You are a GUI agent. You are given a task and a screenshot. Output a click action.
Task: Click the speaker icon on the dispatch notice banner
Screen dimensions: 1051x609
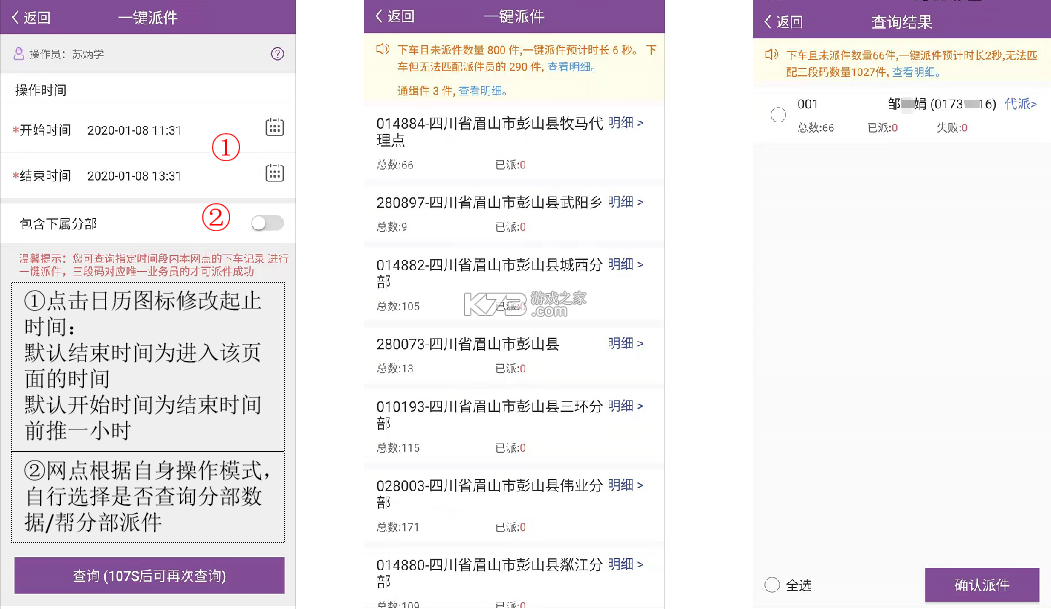(x=383, y=48)
